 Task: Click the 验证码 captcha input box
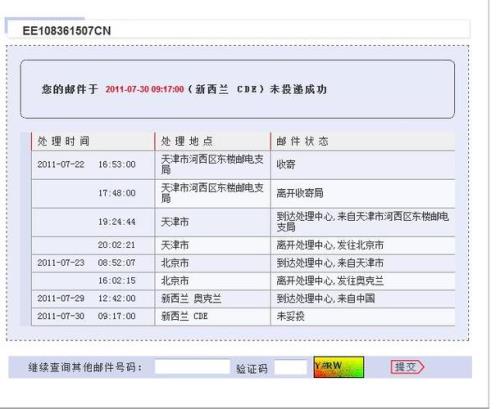click(291, 367)
